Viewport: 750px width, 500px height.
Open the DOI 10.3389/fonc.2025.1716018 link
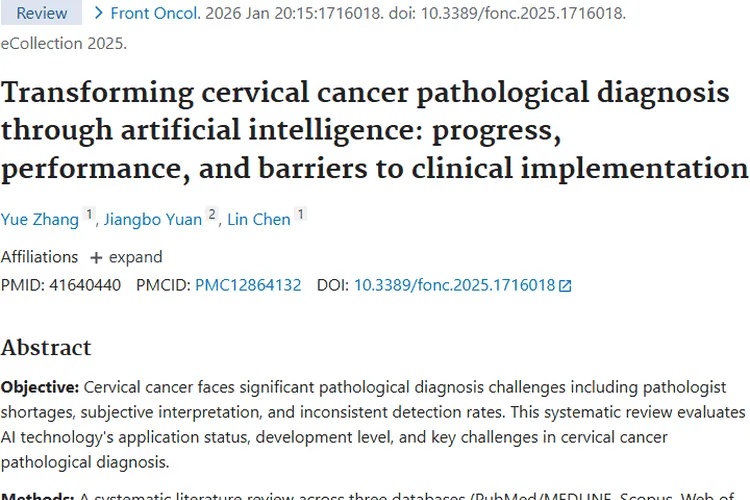454,285
